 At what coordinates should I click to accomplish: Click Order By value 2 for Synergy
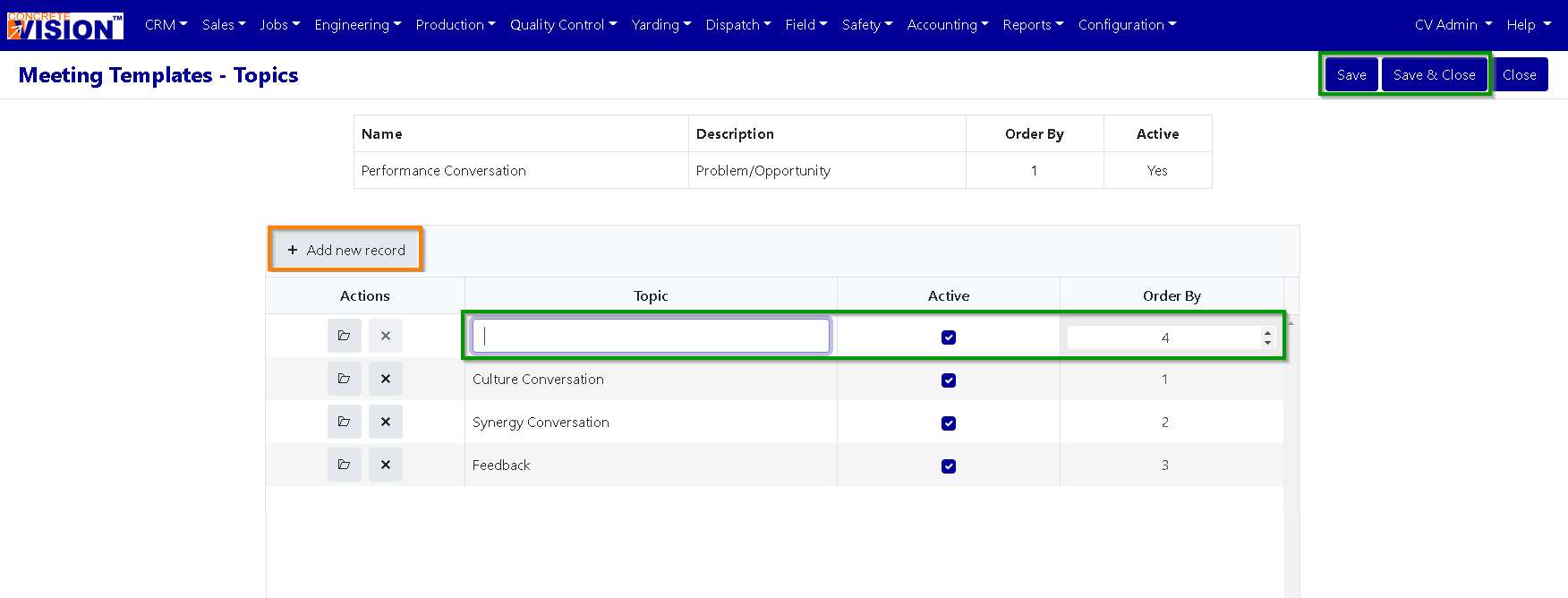tap(1165, 423)
